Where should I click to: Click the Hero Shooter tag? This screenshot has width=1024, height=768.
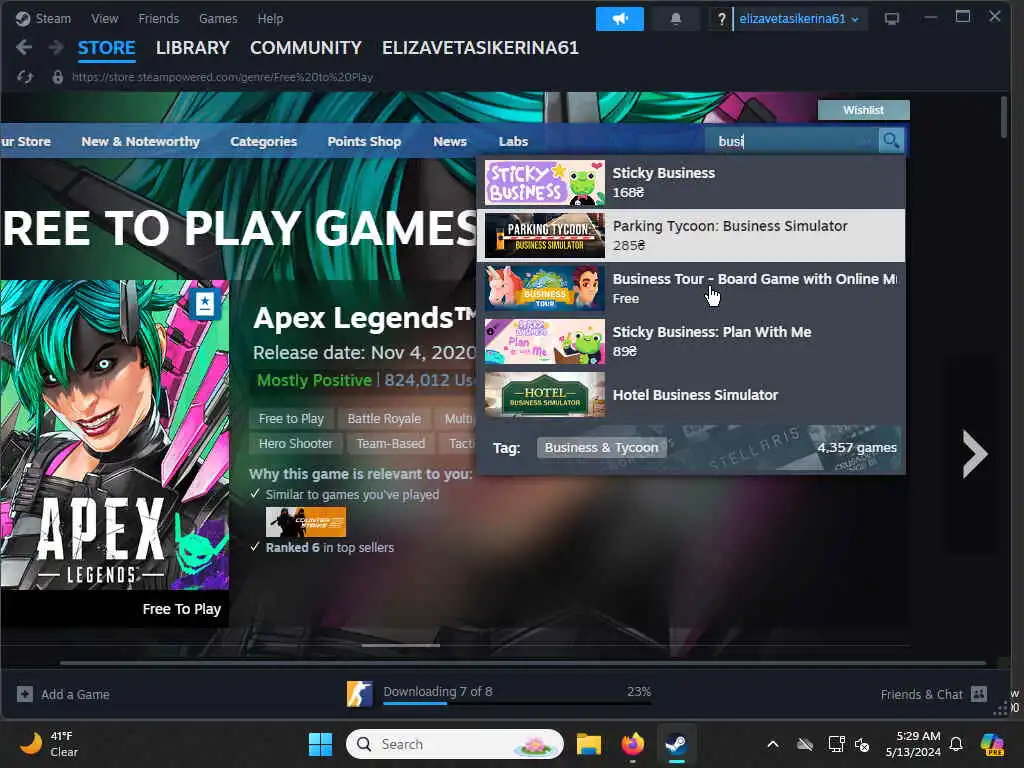(296, 443)
